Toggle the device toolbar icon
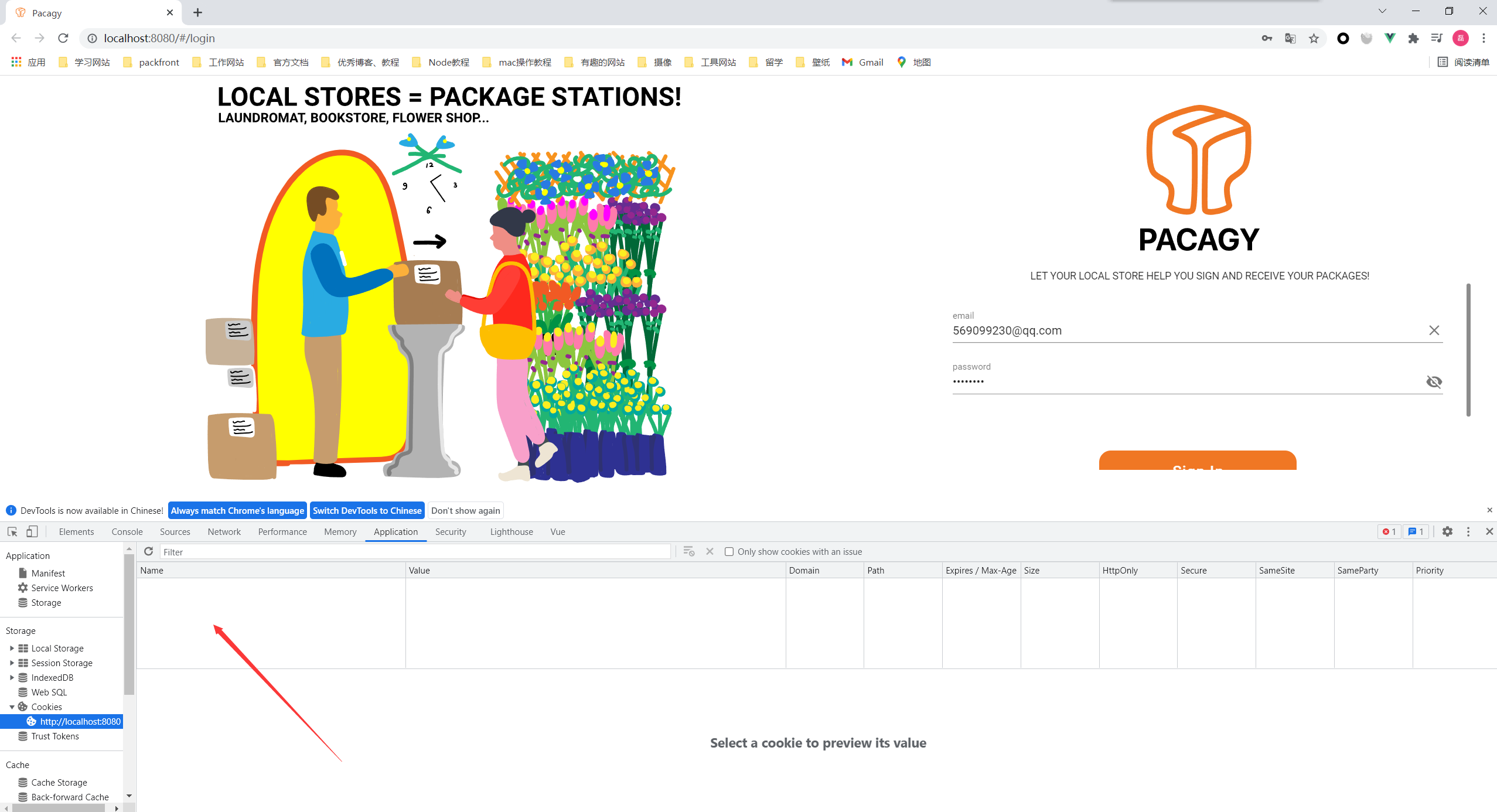Screen dimensions: 1497x812 32,531
